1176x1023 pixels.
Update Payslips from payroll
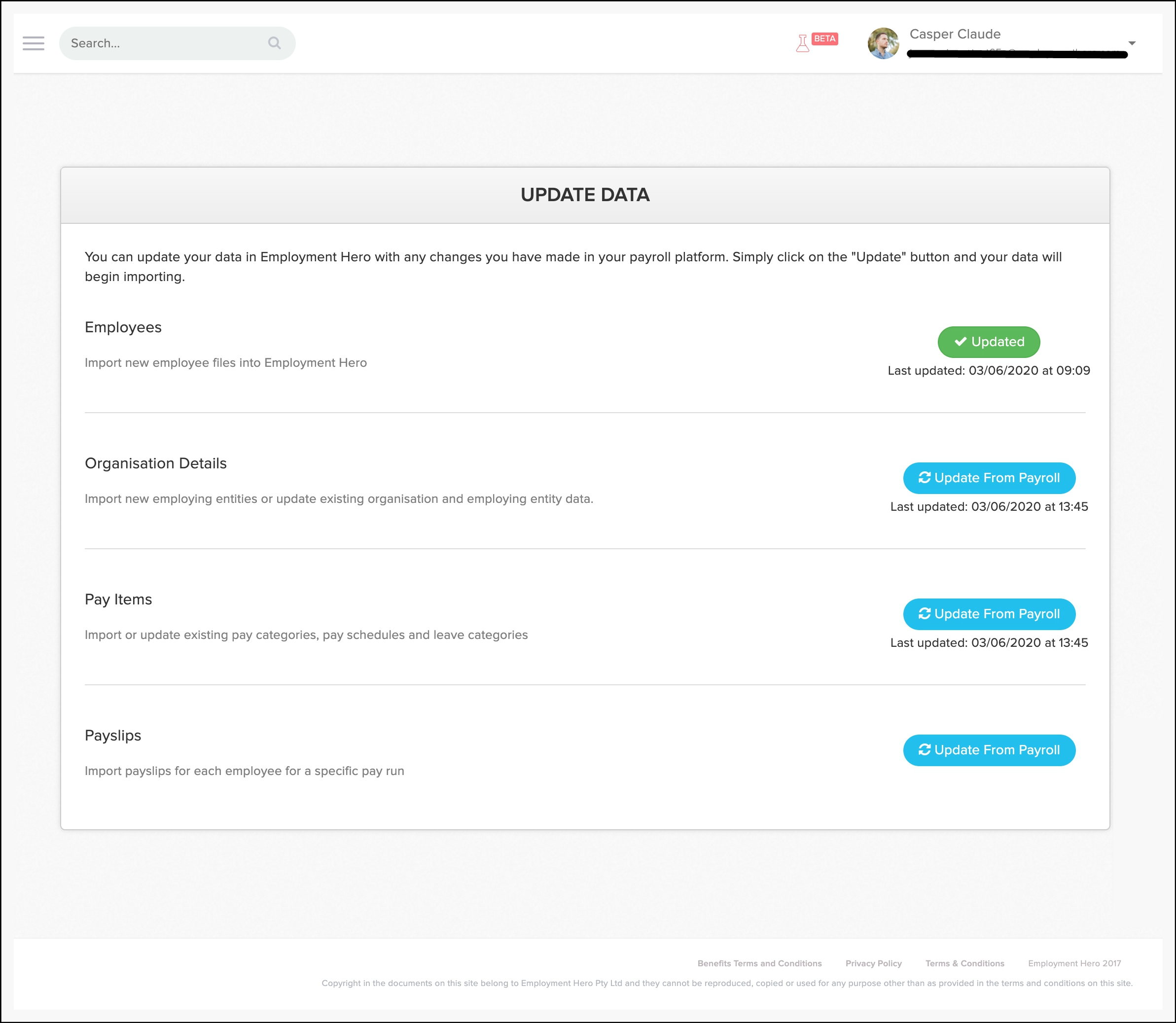pyautogui.click(x=989, y=750)
